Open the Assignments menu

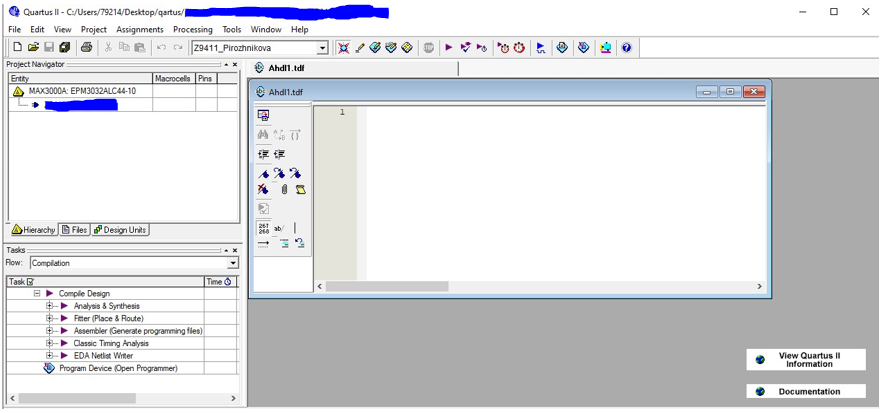(x=140, y=29)
